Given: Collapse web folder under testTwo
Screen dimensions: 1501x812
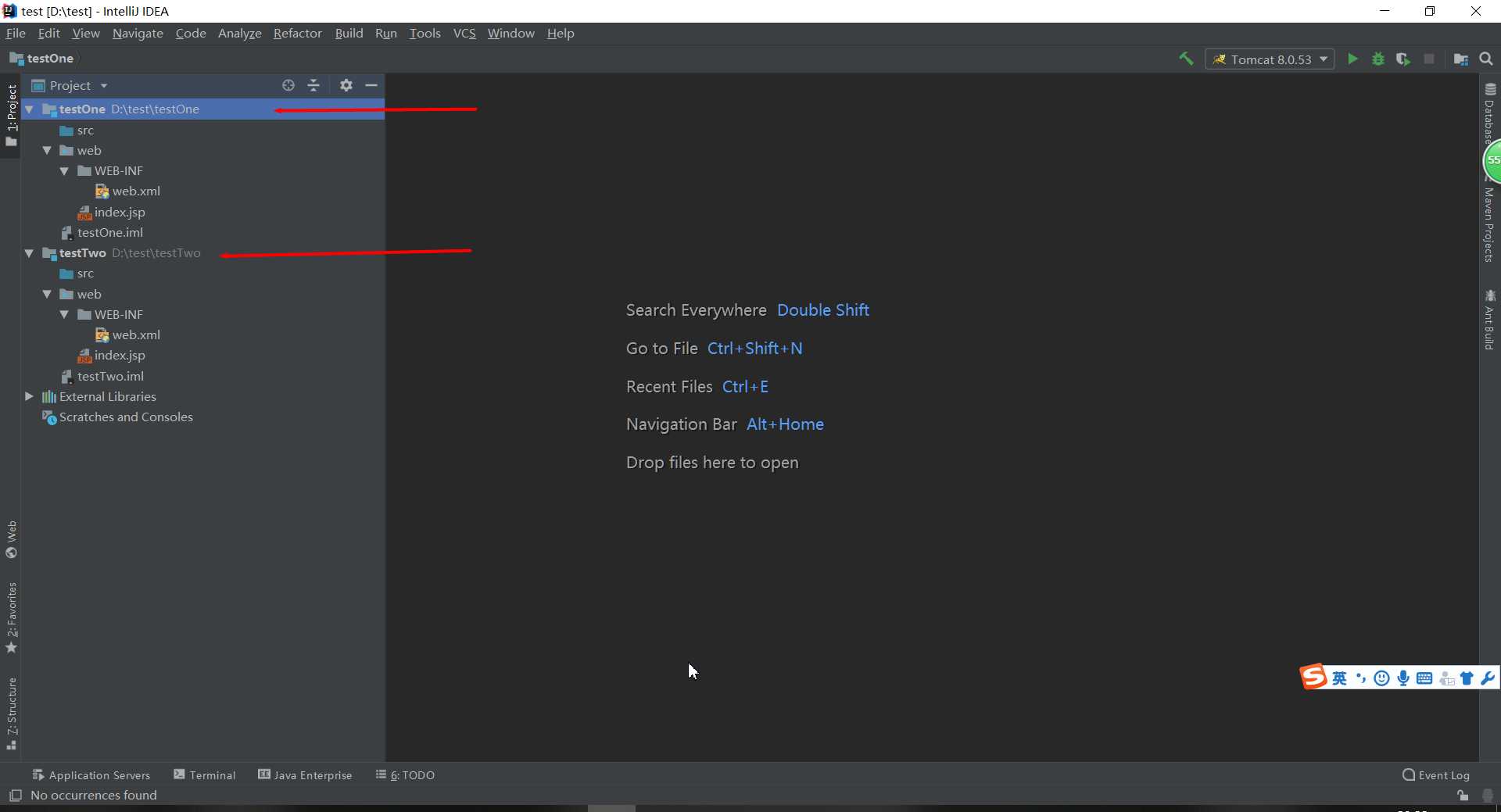Looking at the screenshot, I should 48,294.
